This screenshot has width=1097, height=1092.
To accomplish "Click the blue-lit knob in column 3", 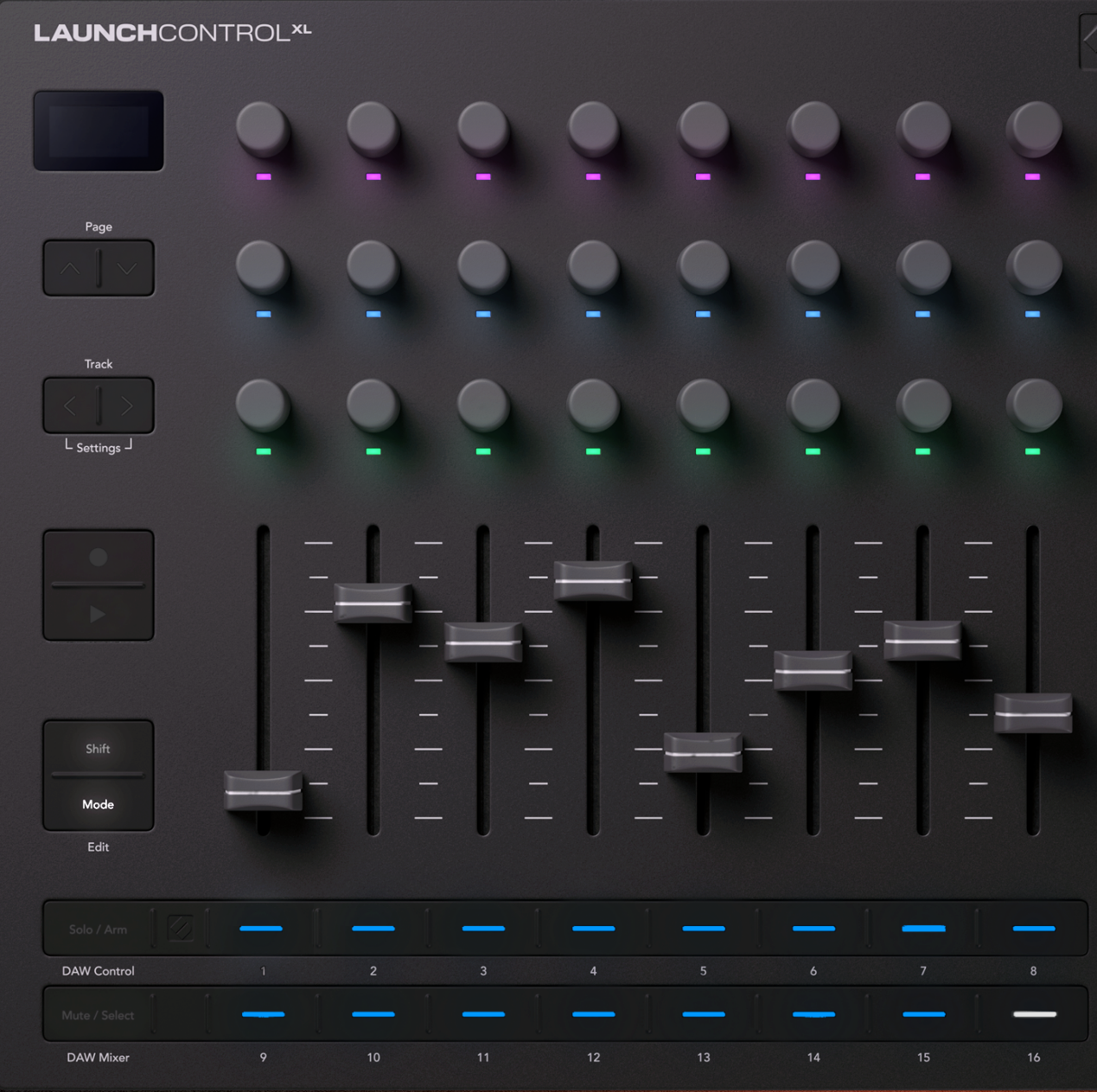I will 482,266.
